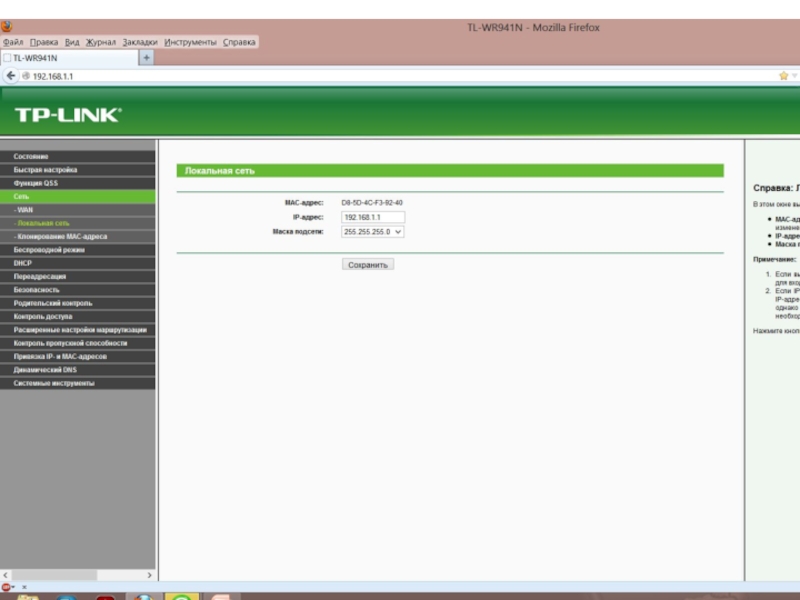Click the Сохранить button
Image resolution: width=800 pixels, height=600 pixels.
pos(368,265)
